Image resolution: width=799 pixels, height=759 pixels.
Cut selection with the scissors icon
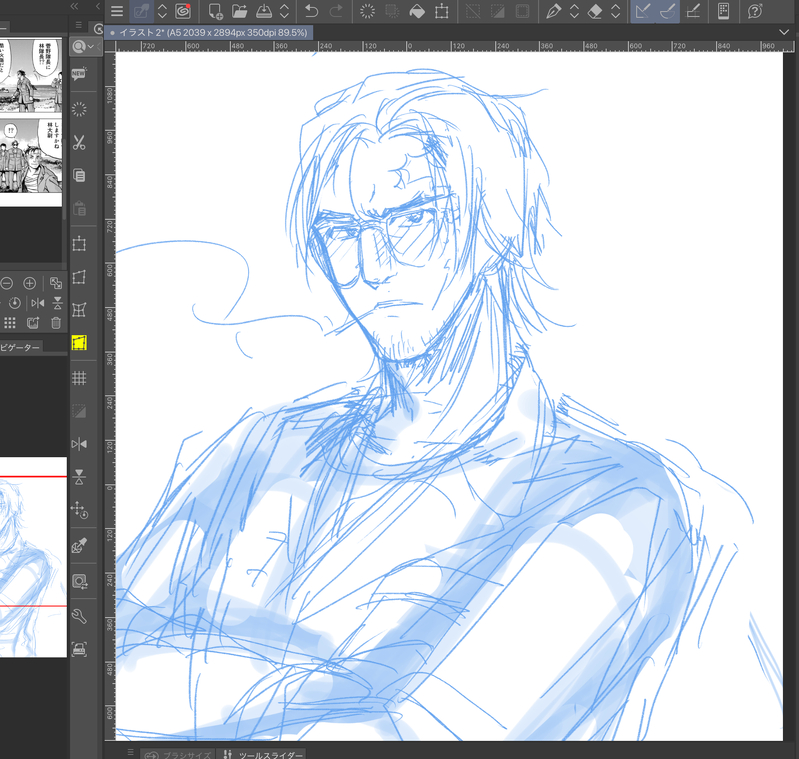point(79,142)
